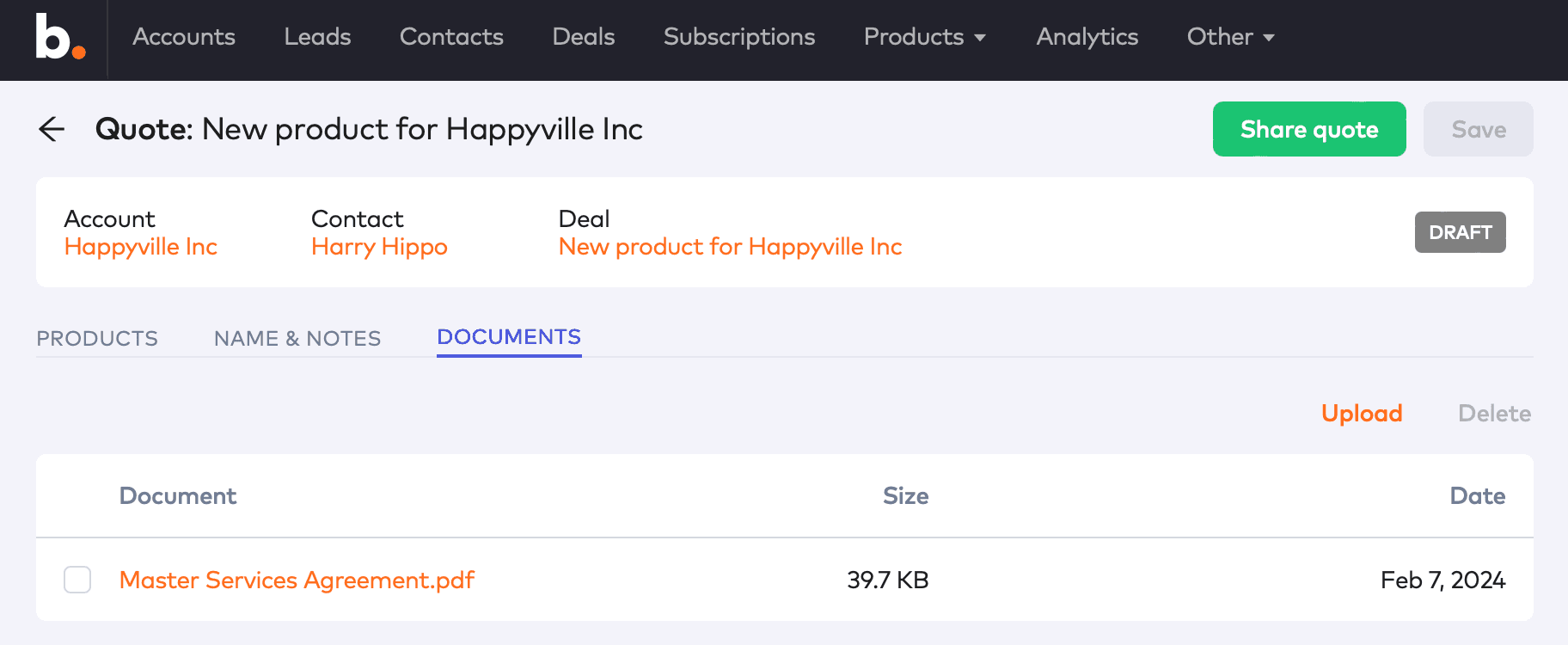The width and height of the screenshot is (1568, 645).
Task: Switch to the Products tab
Action: (97, 338)
